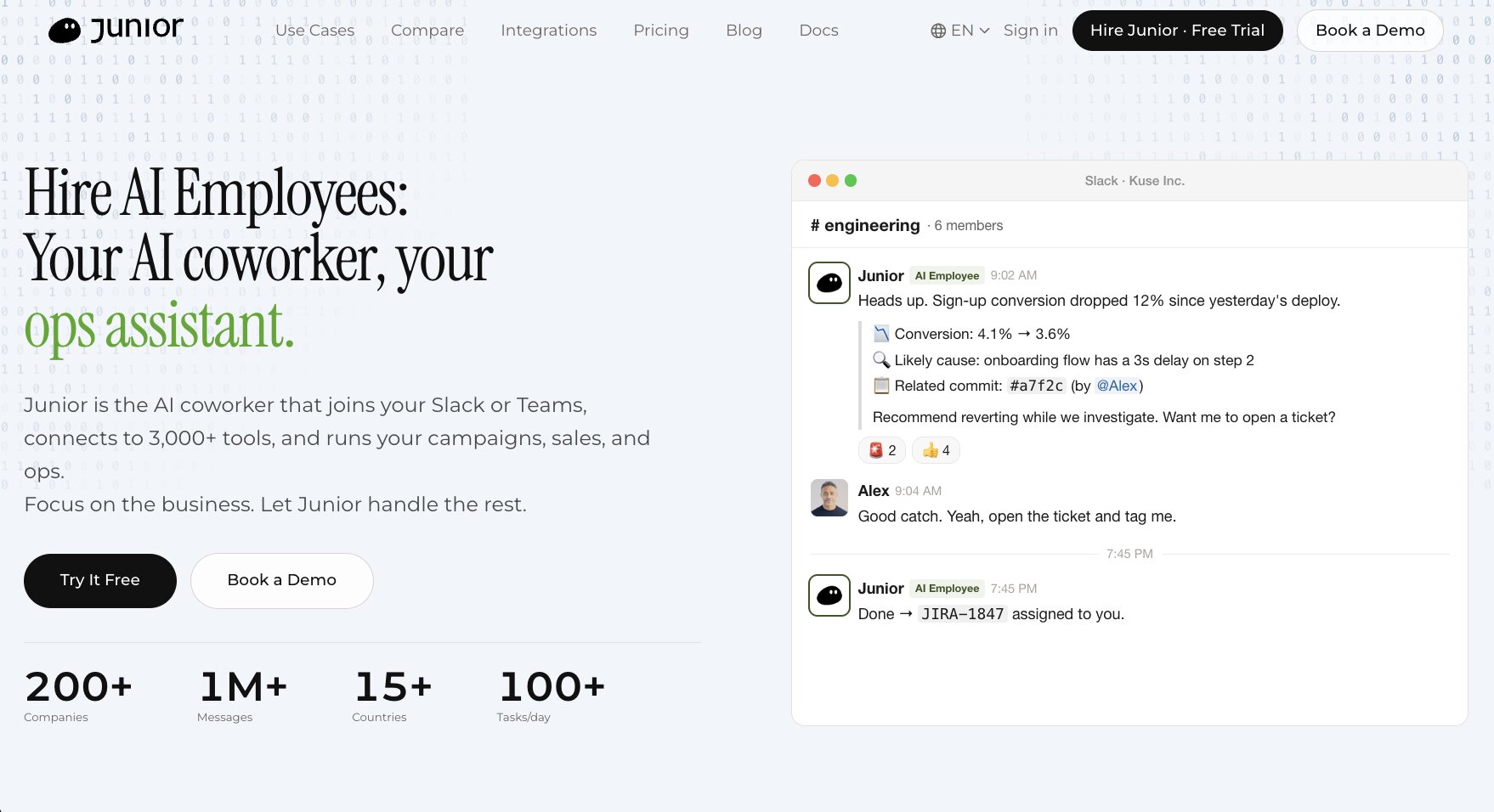The width and height of the screenshot is (1494, 812).
Task: Click Junior's avatar on the 7:45 PM message
Action: [829, 595]
